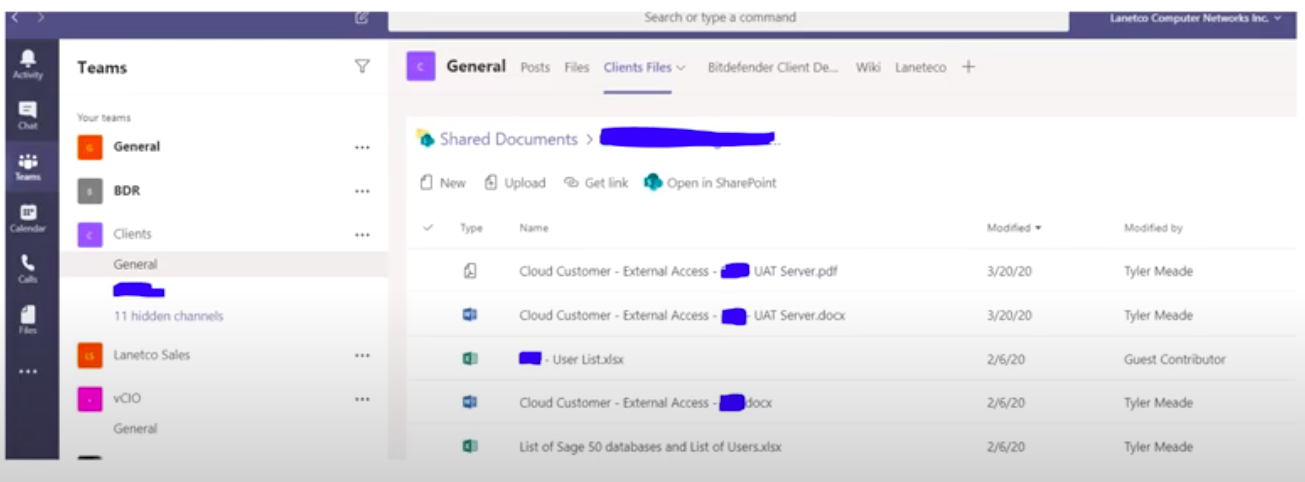Open more options for the Clients team
This screenshot has width=1305, height=482.
coord(362,235)
